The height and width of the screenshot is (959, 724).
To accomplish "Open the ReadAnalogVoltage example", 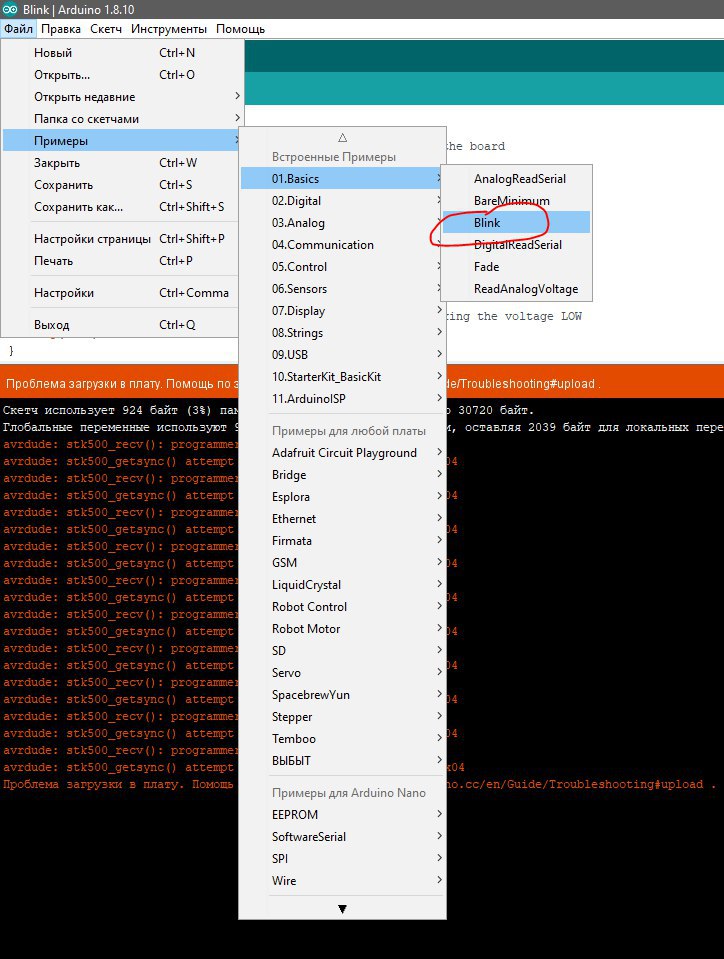I will (516, 289).
